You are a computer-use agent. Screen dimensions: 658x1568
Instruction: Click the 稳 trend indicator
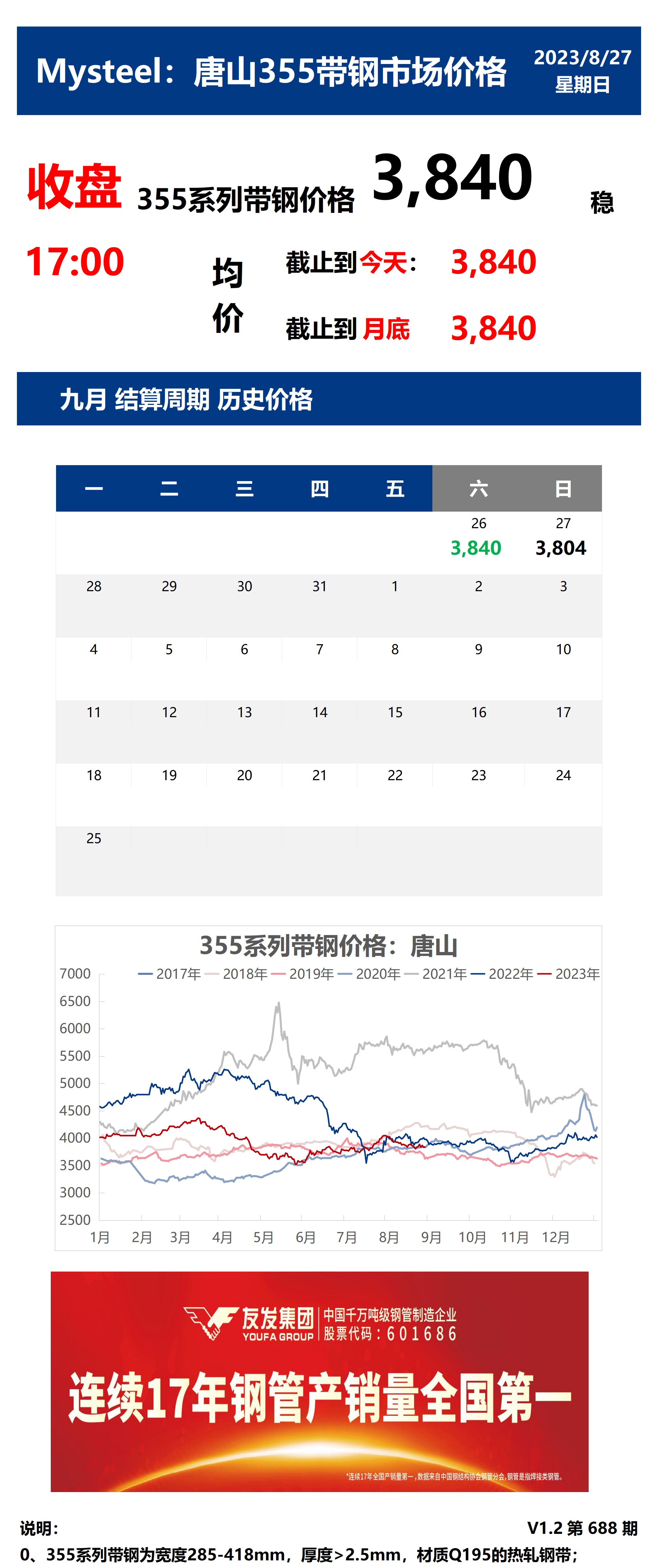[x=602, y=203]
